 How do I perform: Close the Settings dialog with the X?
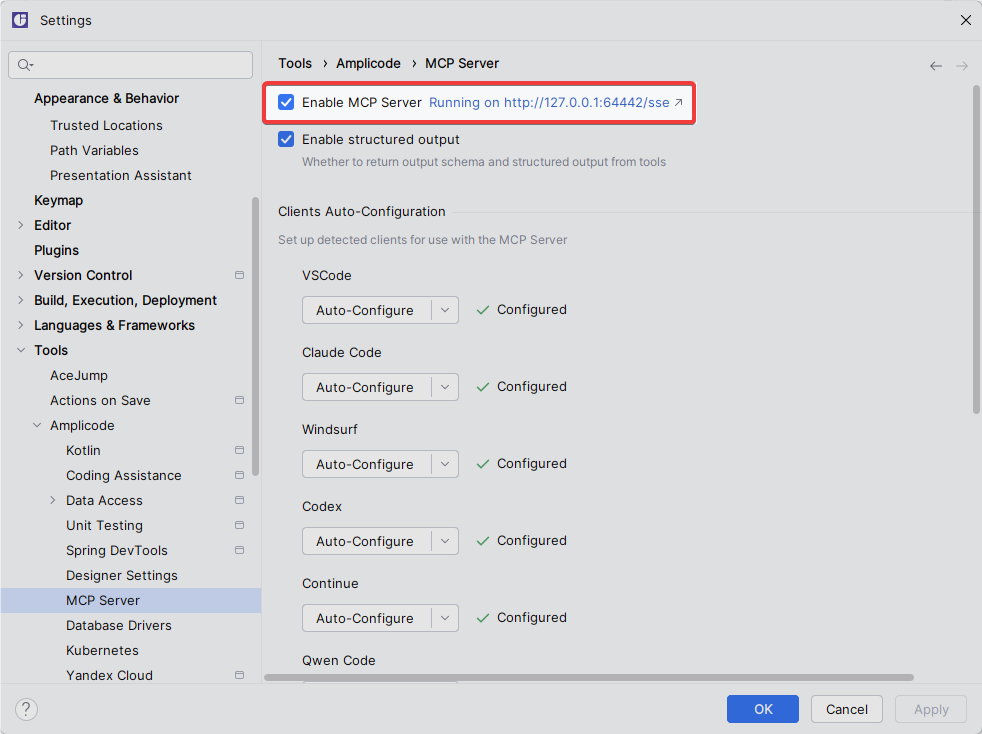click(x=965, y=20)
